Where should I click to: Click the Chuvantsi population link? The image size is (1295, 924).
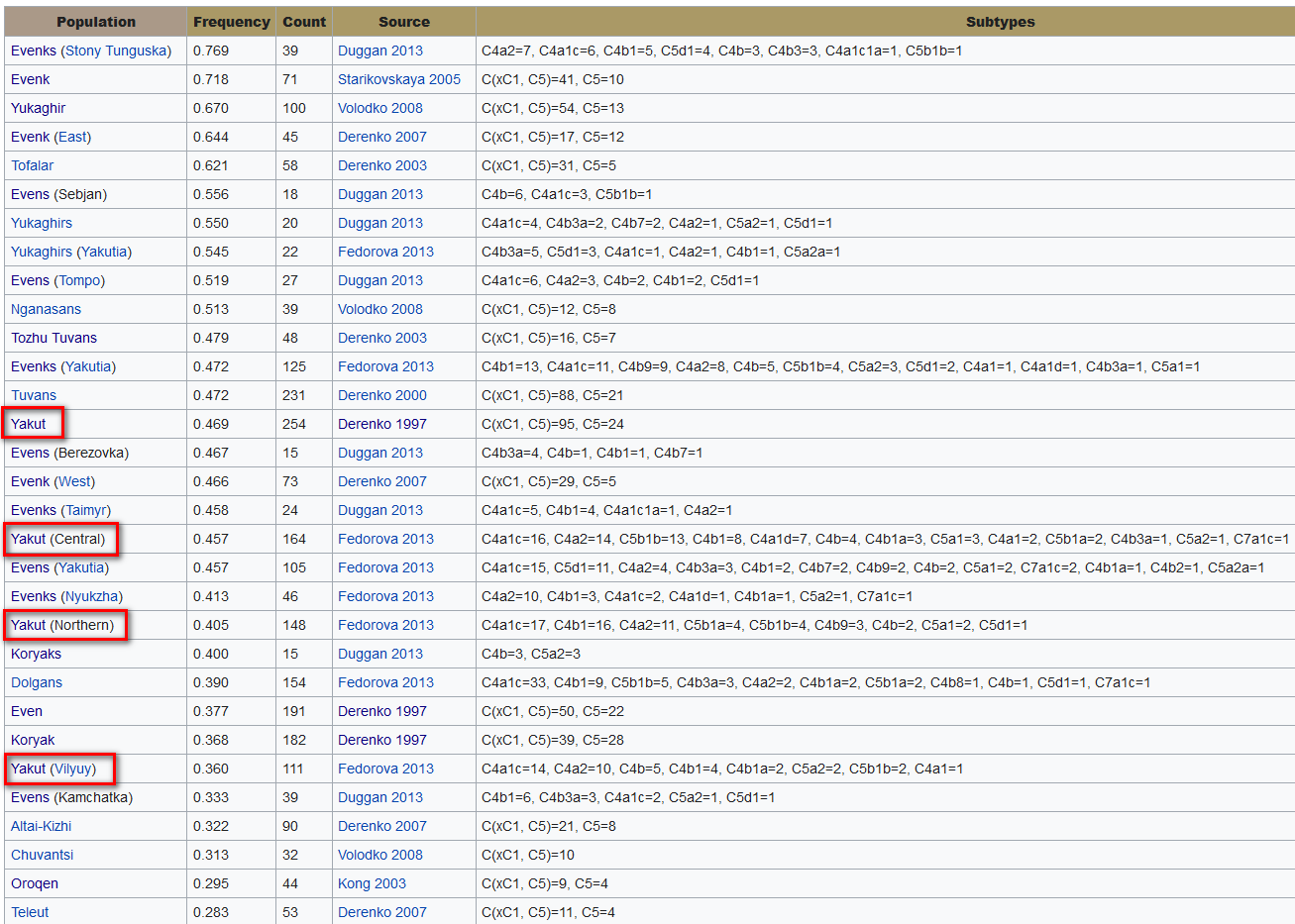point(43,855)
